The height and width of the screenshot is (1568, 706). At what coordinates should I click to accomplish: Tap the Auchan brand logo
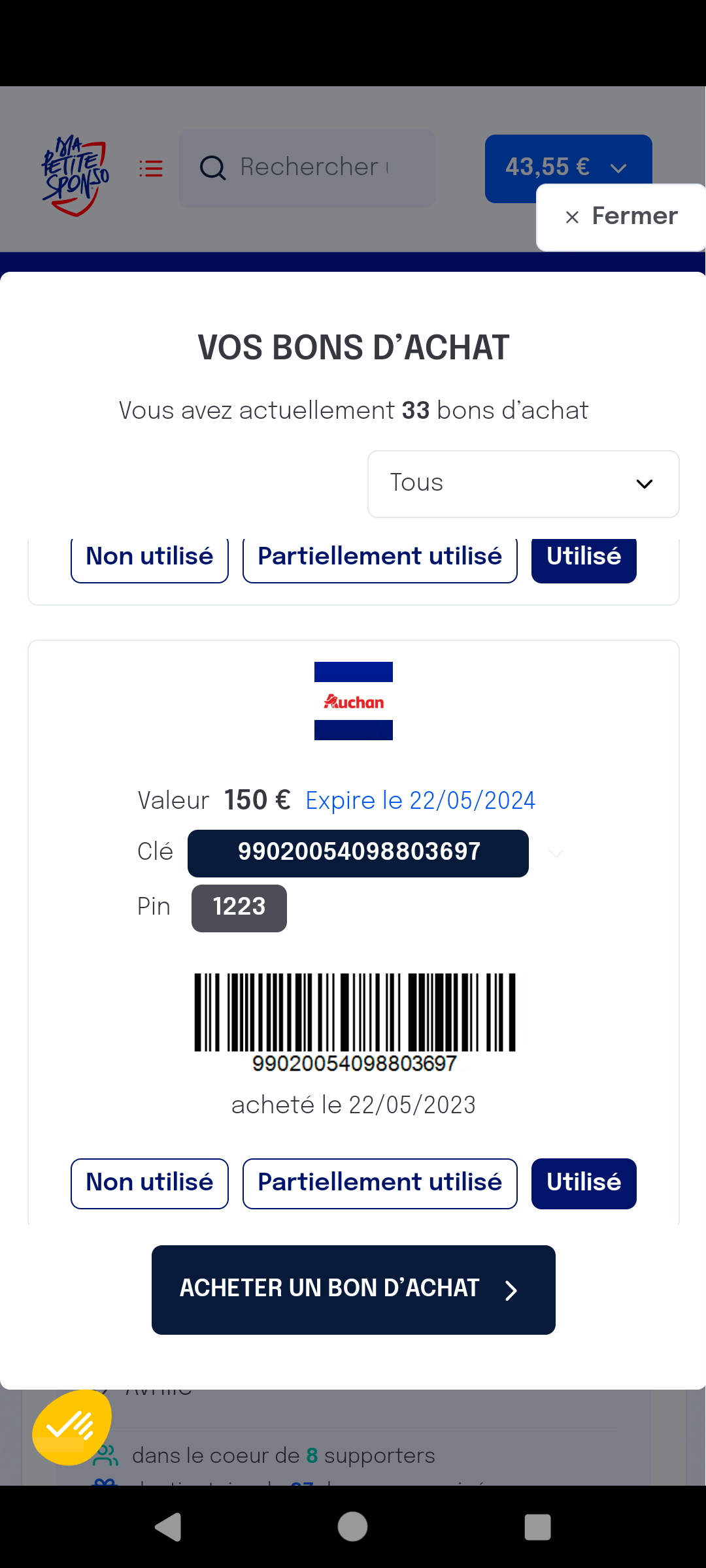point(354,701)
